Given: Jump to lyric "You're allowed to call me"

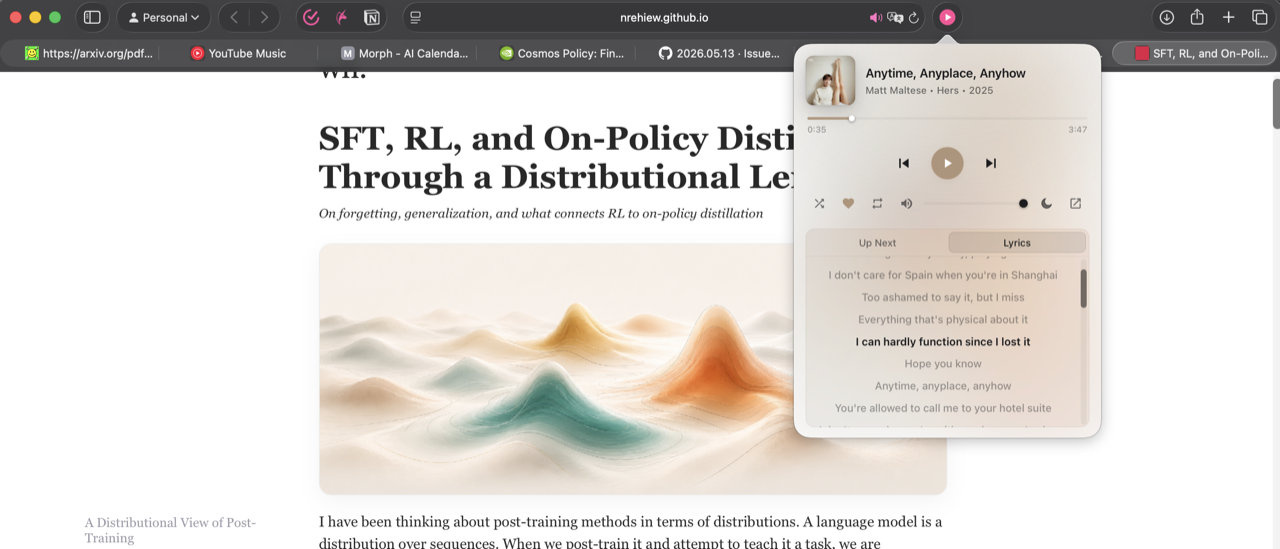Looking at the screenshot, I should (x=943, y=407).
